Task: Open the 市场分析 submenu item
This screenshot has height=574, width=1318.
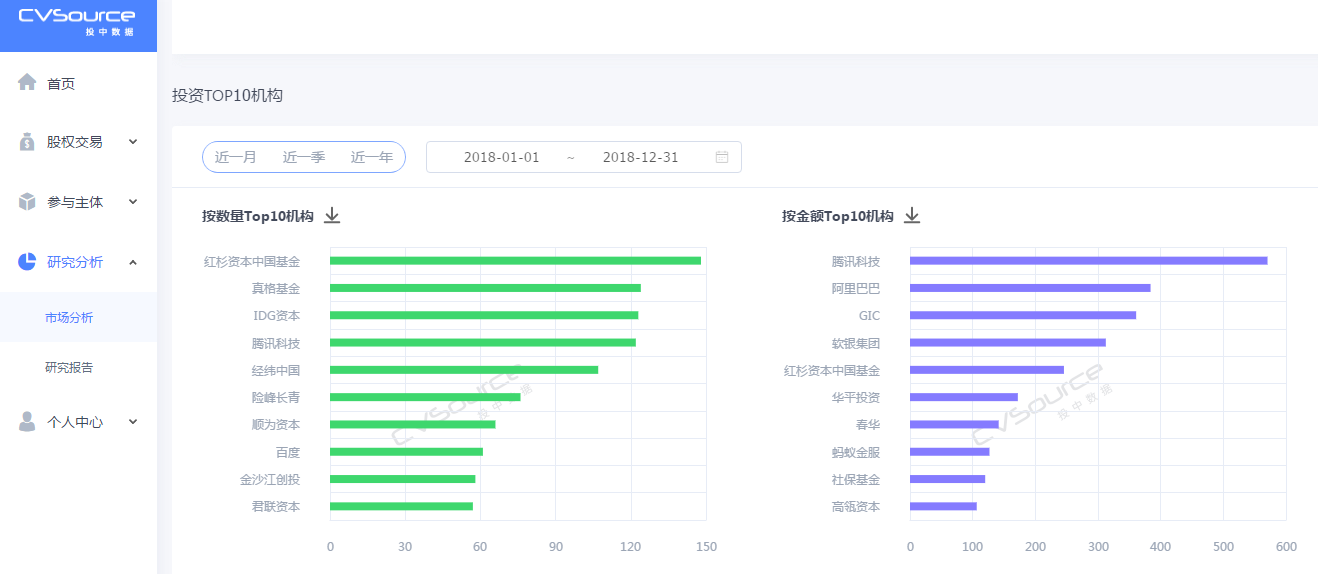Action: click(x=69, y=318)
